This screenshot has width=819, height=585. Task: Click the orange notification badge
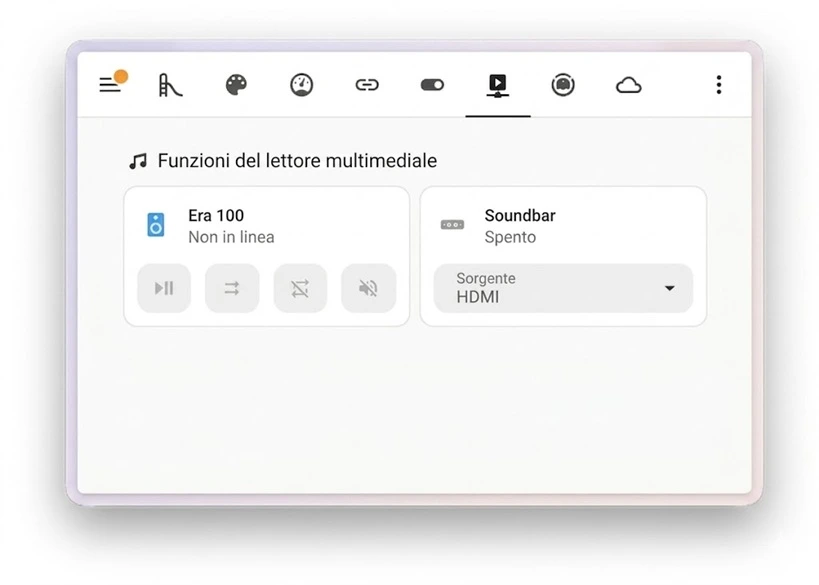pyautogui.click(x=121, y=76)
